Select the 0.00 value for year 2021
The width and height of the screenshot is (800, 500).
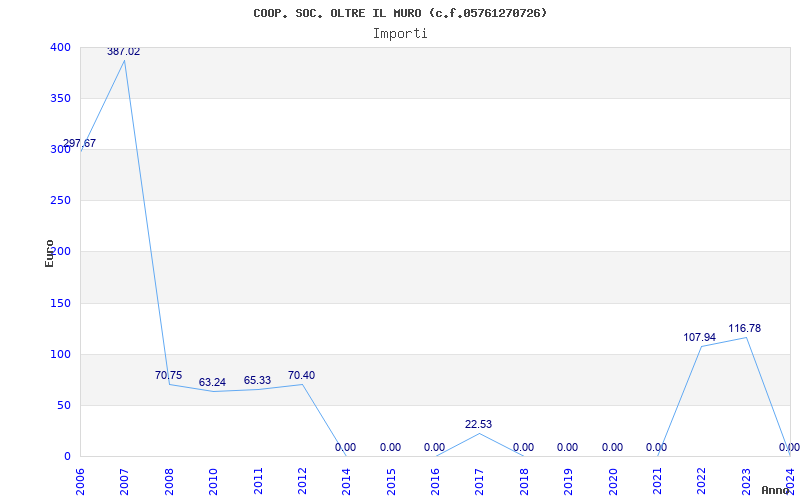656,448
